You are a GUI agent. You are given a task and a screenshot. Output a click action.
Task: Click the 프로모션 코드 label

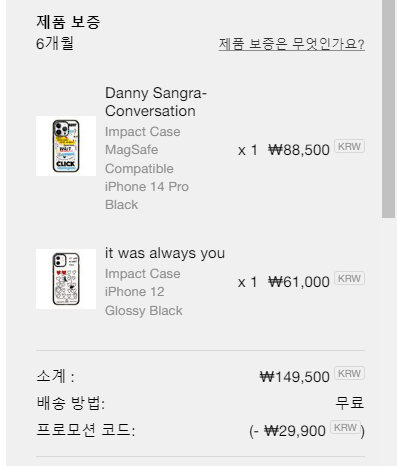click(x=86, y=430)
